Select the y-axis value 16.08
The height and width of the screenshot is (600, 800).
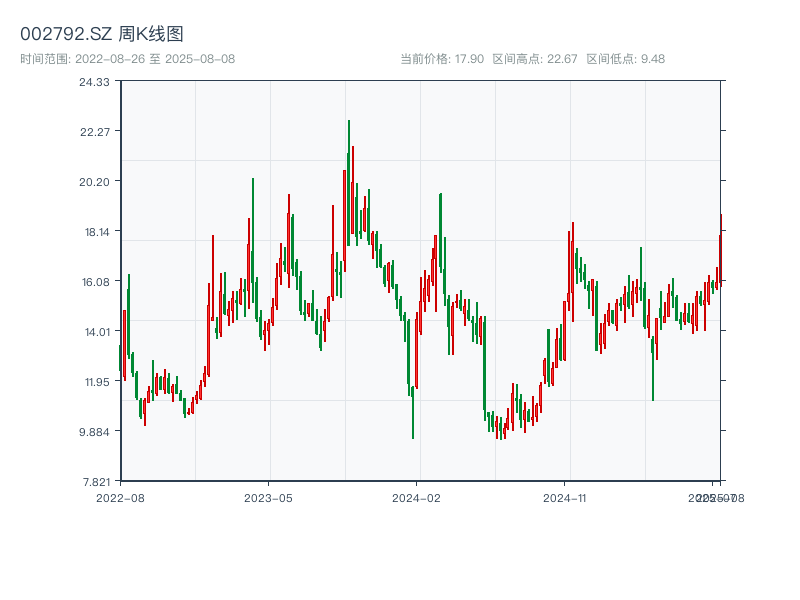[96, 282]
